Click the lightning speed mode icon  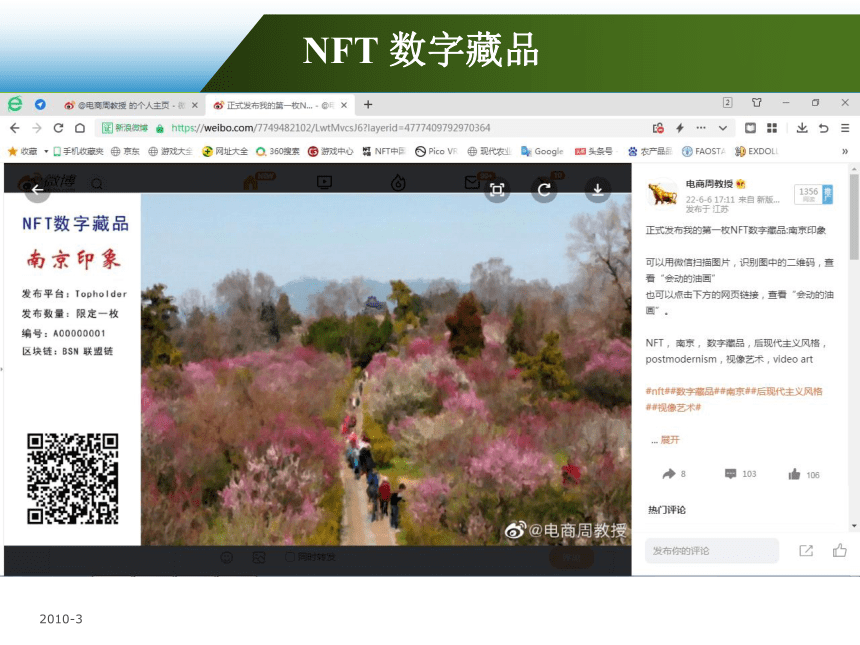[x=680, y=128]
